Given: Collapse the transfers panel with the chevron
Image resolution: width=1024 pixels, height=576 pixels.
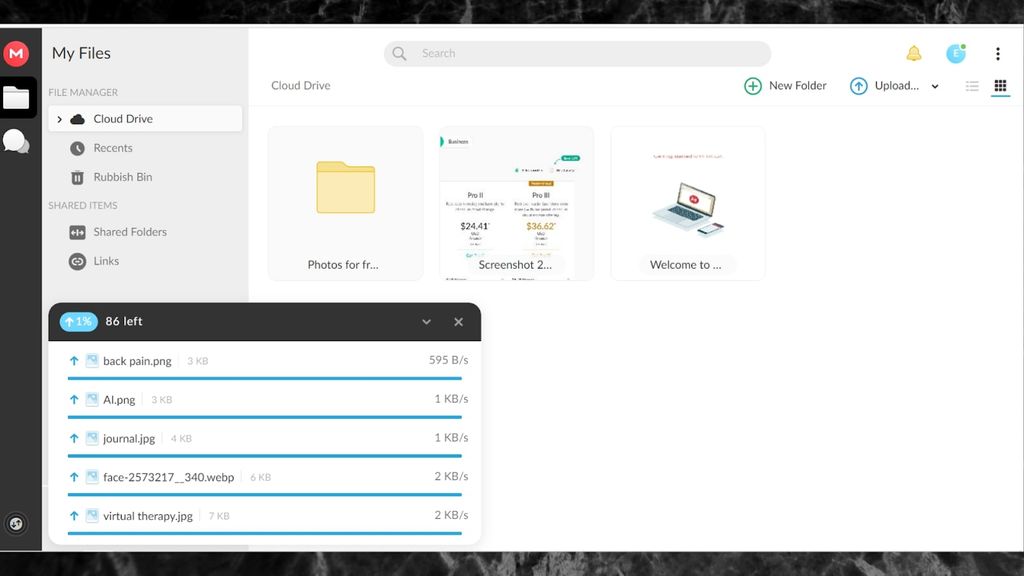Looking at the screenshot, I should [427, 321].
